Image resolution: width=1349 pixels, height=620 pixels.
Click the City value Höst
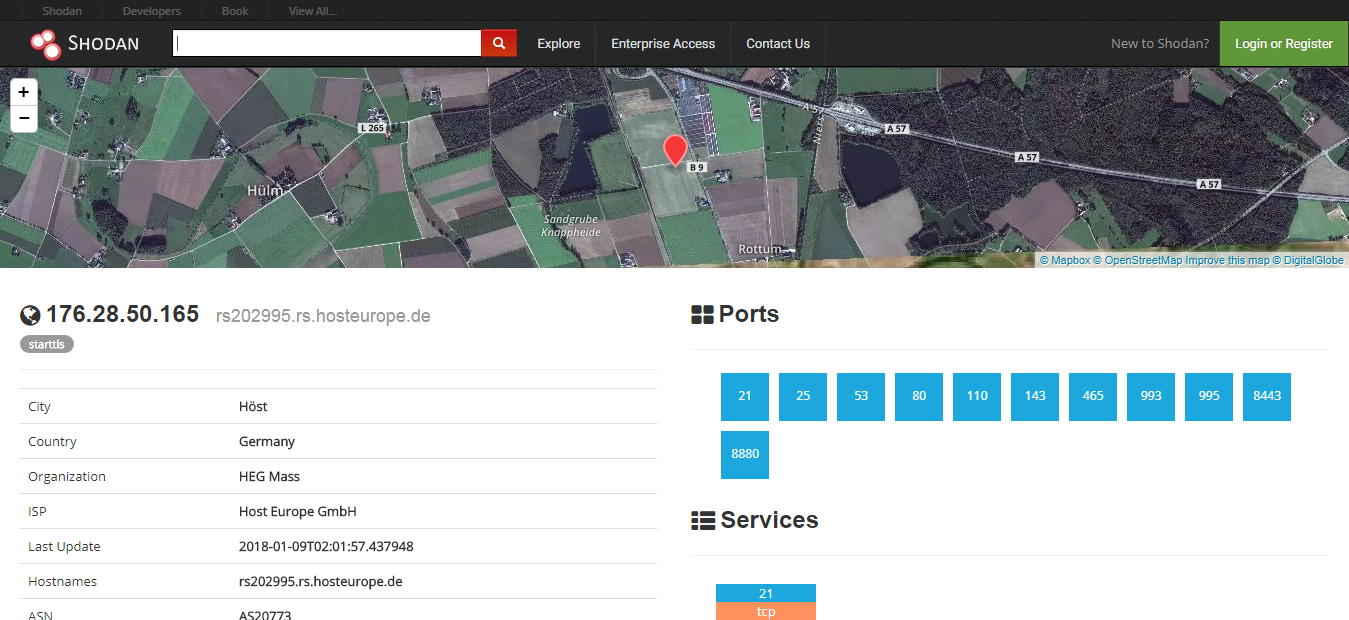pos(253,407)
